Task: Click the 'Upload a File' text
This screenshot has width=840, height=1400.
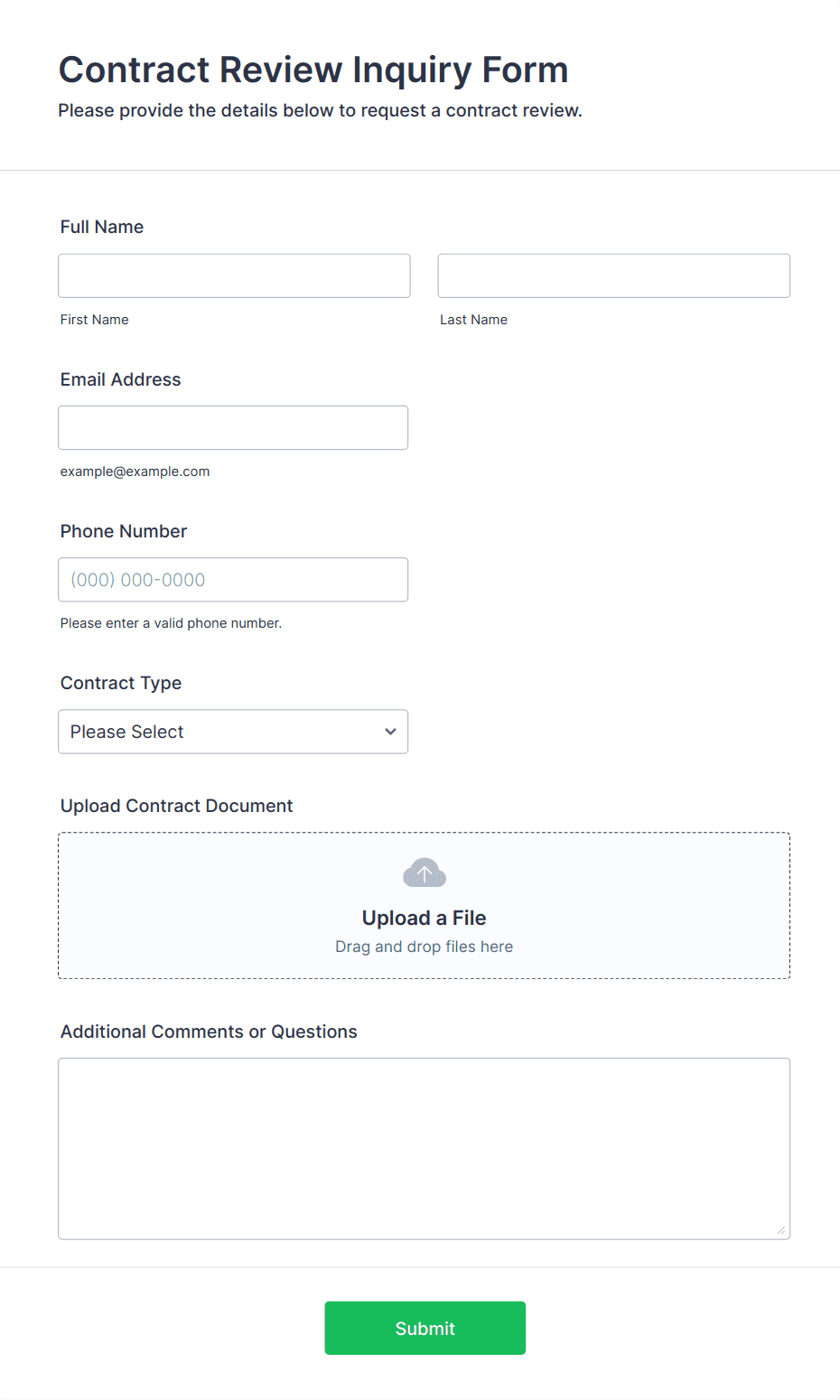Action: (x=424, y=918)
